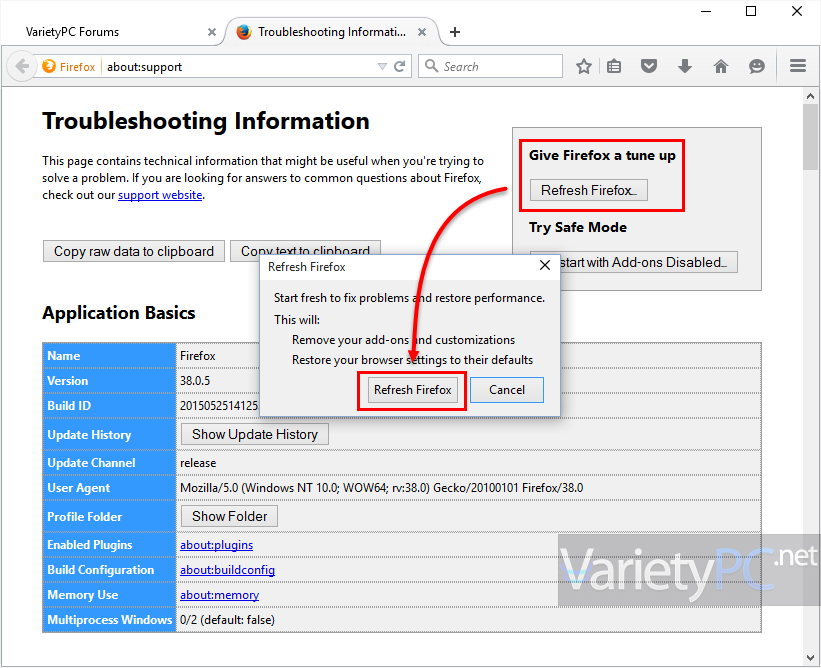Image resolution: width=821 pixels, height=668 pixels.
Task: Click Copy raw data to clipboard
Action: coord(134,251)
